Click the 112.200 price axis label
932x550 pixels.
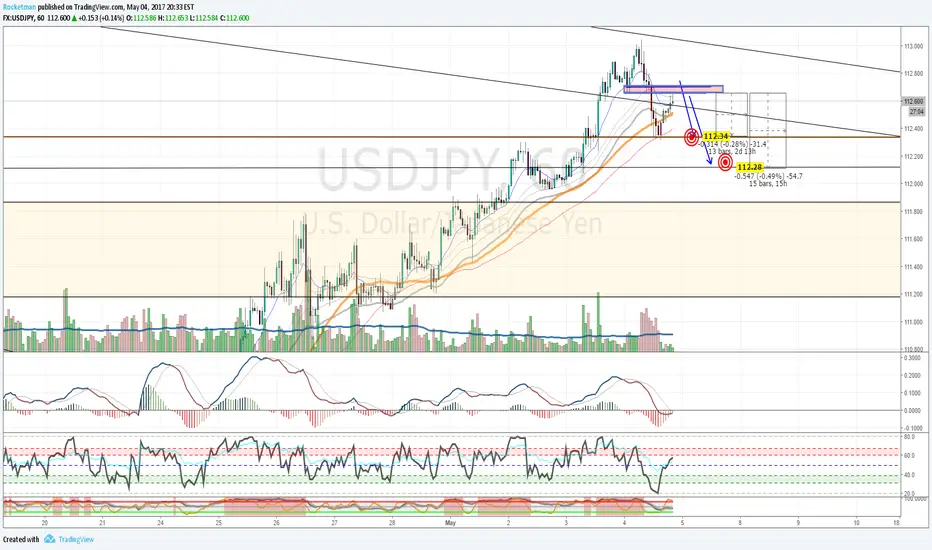(x=914, y=156)
